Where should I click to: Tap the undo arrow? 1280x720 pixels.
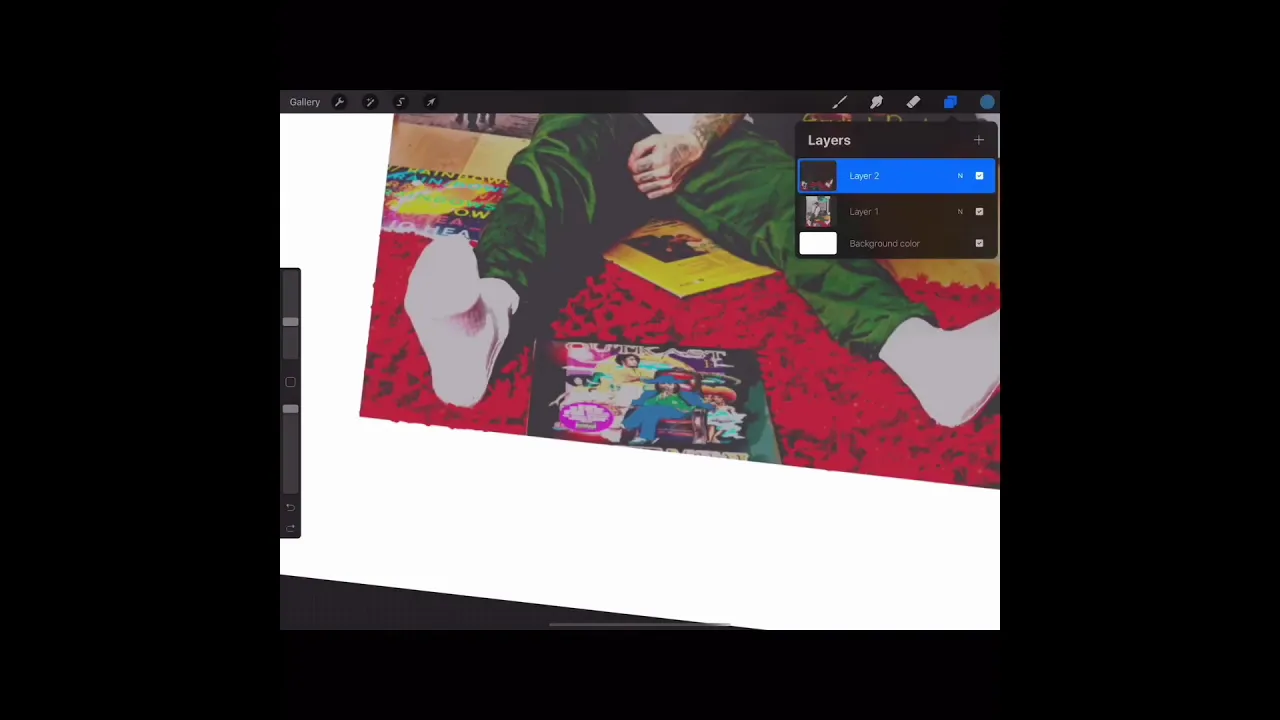(291, 508)
